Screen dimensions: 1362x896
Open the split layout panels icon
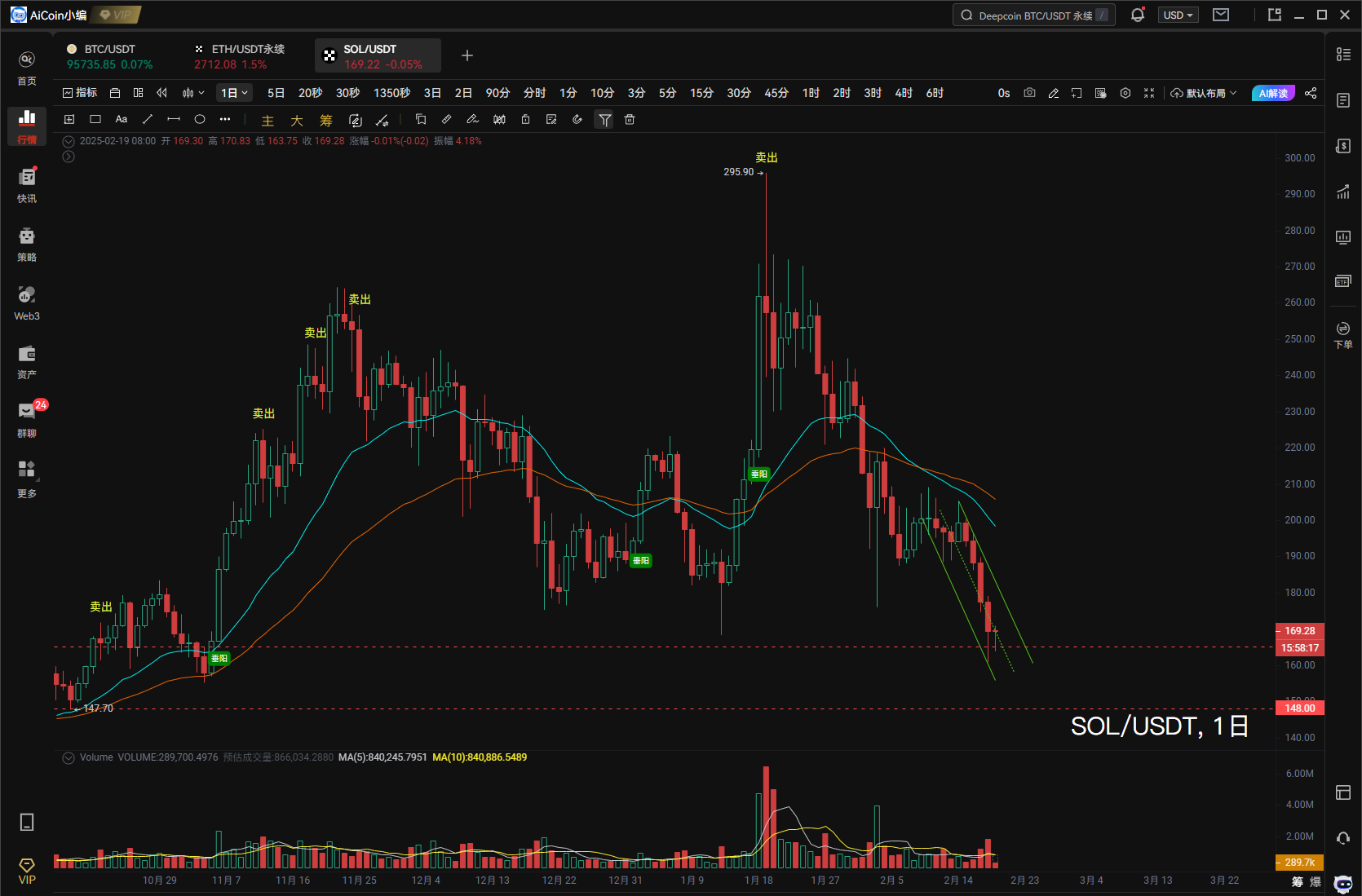tap(138, 93)
